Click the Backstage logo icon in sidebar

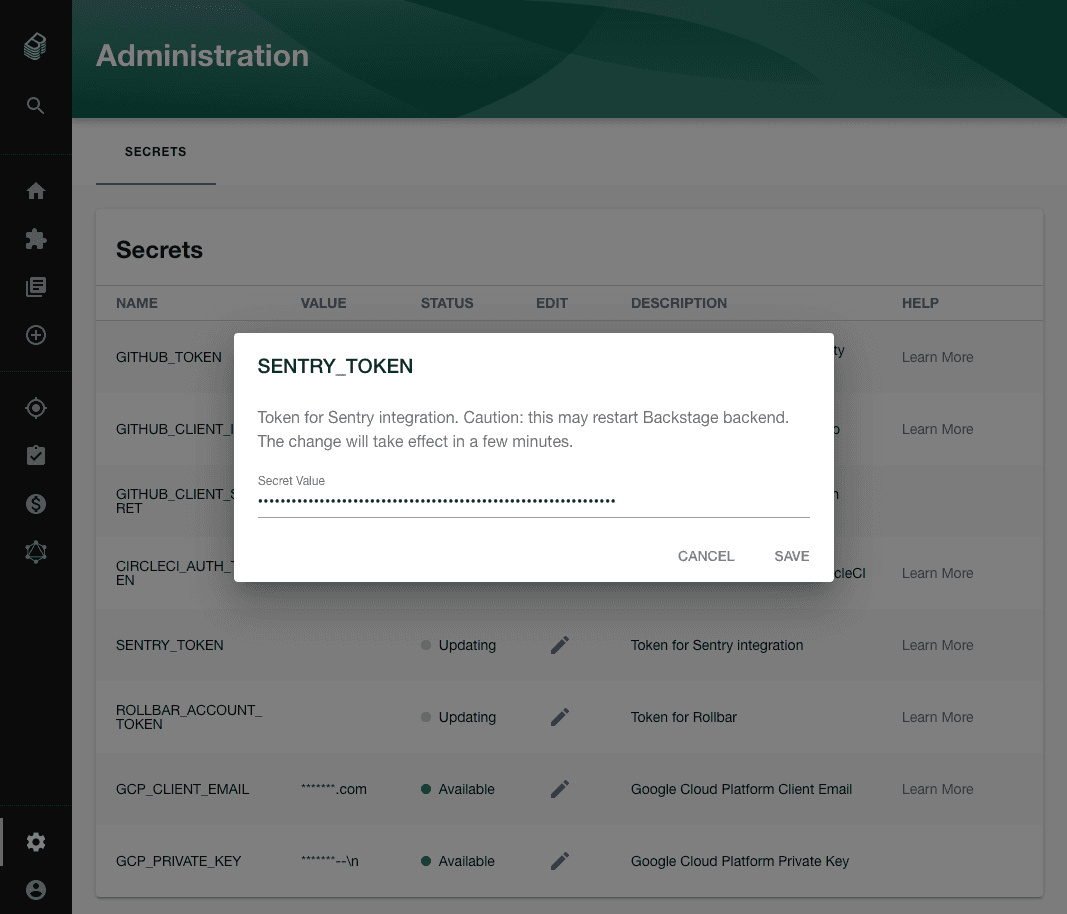(35, 46)
